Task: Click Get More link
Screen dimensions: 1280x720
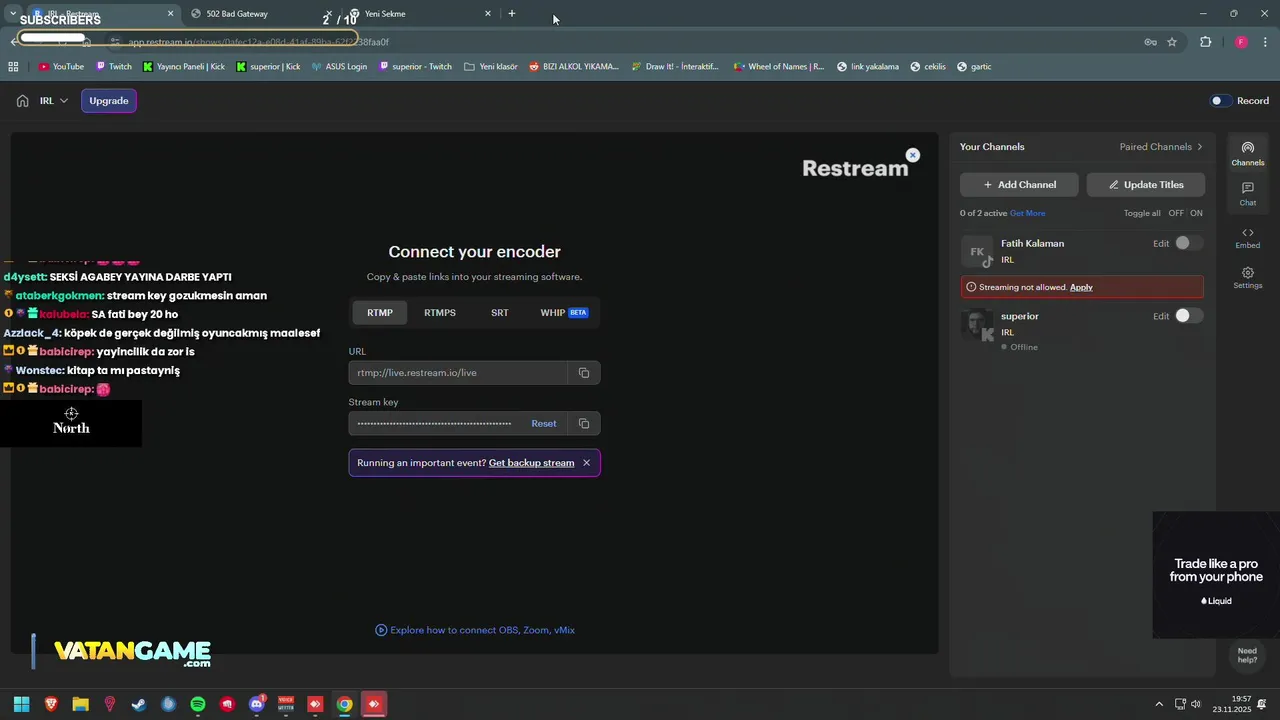Action: [1027, 213]
